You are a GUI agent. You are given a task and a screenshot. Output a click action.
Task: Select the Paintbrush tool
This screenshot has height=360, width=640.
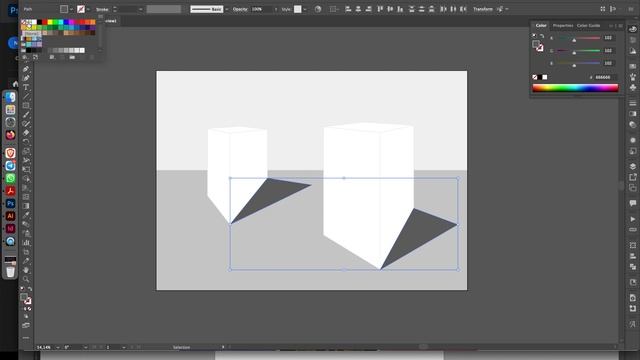tap(26, 114)
